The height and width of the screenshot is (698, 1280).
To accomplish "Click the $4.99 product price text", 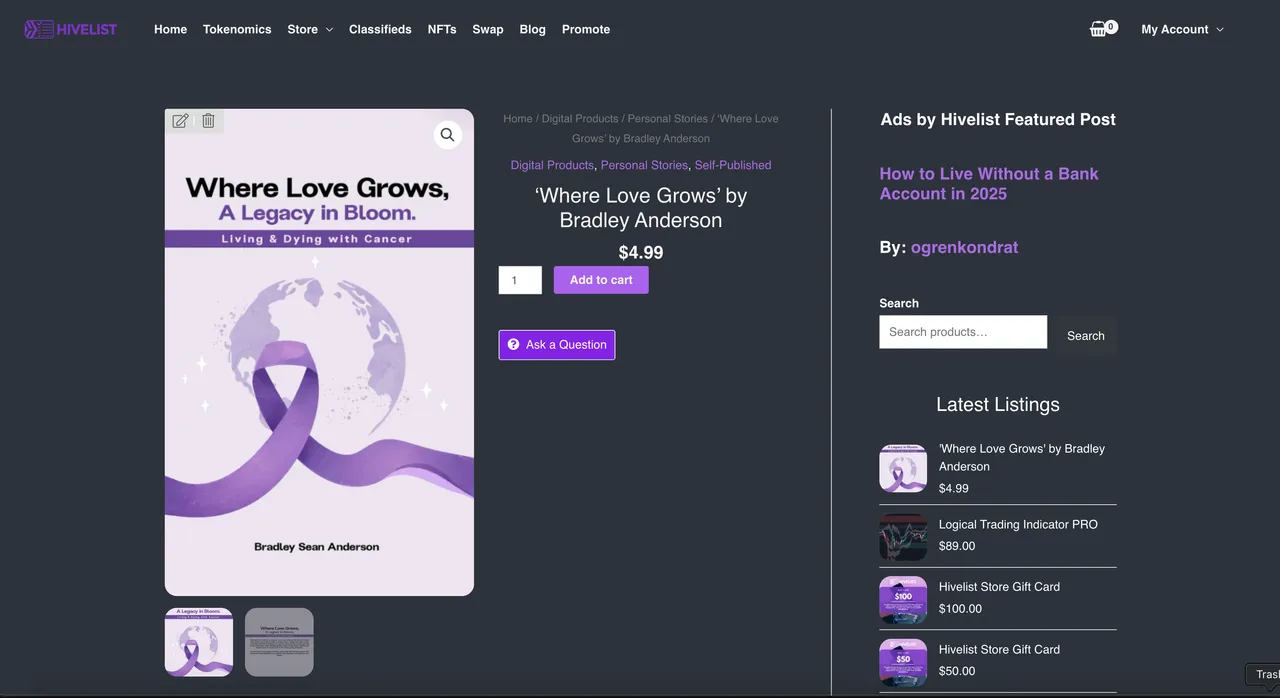I will tap(641, 253).
